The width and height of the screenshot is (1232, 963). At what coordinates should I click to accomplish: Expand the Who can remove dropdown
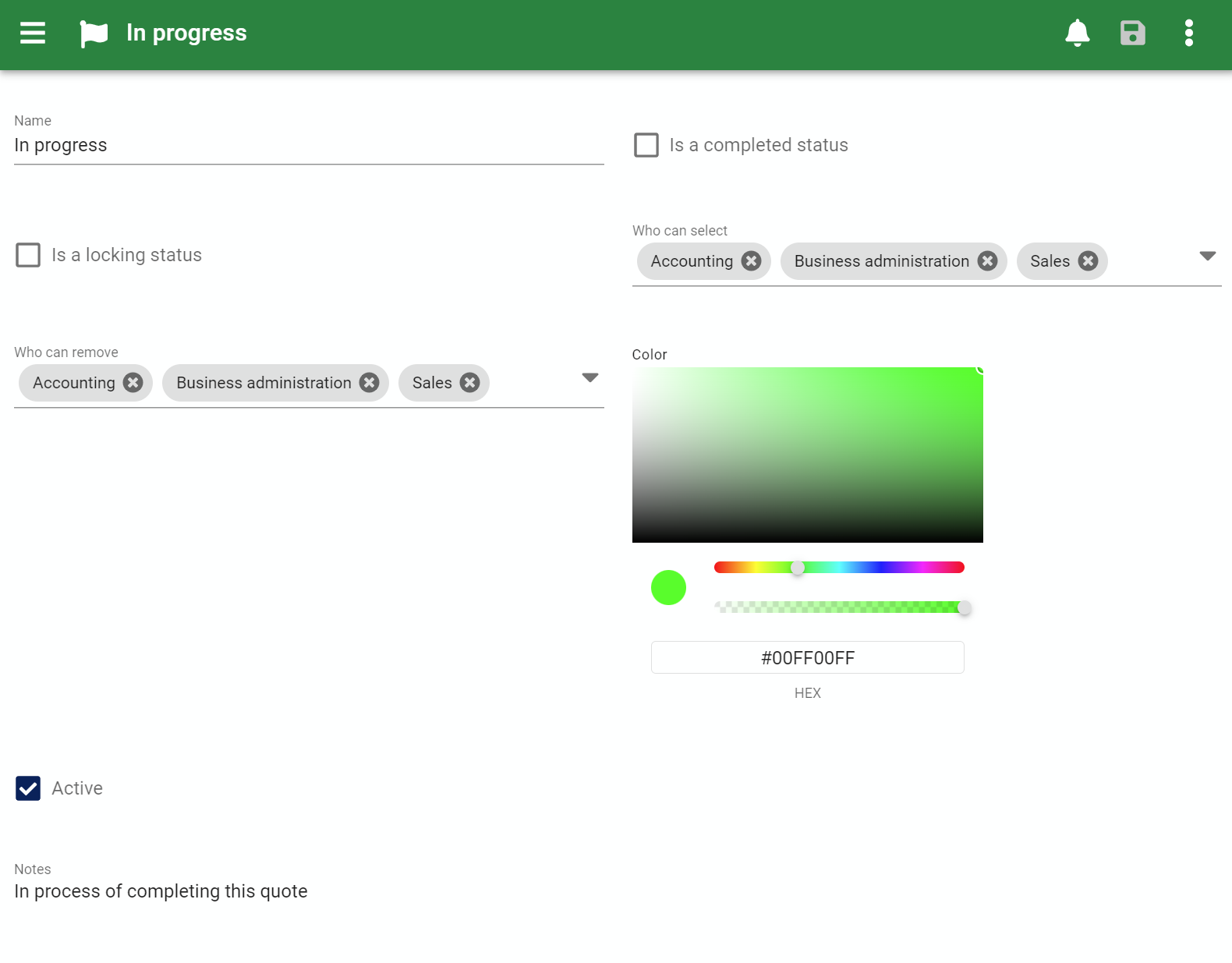point(590,378)
